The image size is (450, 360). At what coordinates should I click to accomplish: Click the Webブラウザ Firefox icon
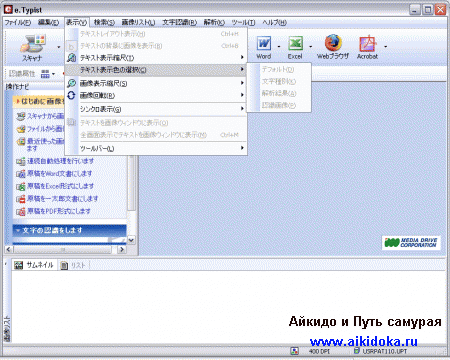click(x=333, y=47)
